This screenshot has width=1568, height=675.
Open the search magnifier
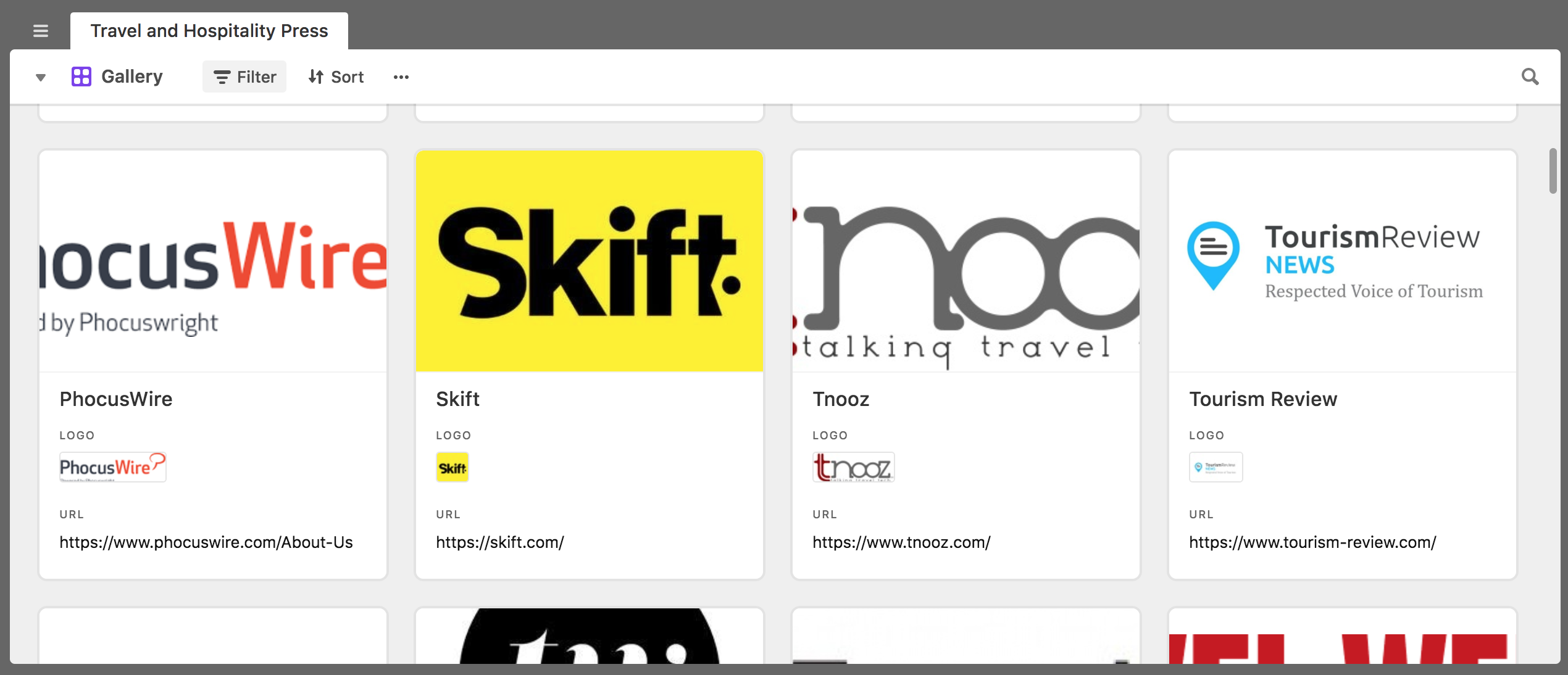(x=1530, y=76)
